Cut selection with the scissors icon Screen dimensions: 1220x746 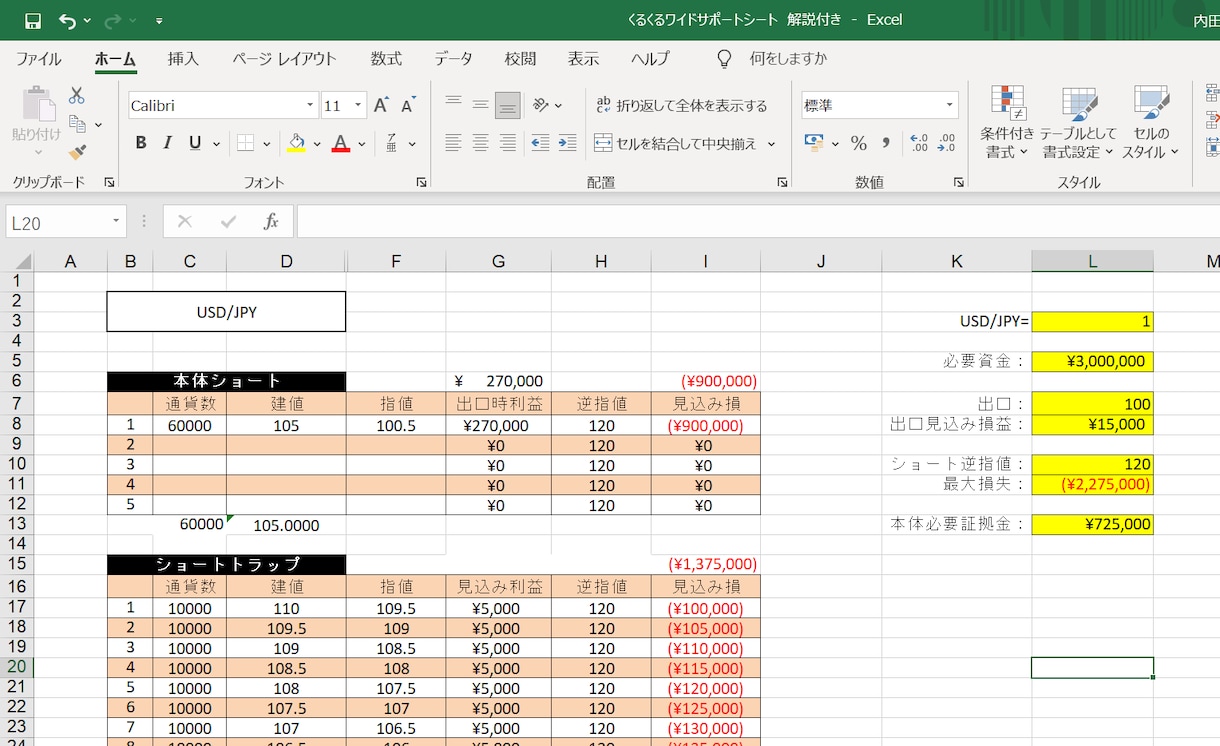point(77,96)
